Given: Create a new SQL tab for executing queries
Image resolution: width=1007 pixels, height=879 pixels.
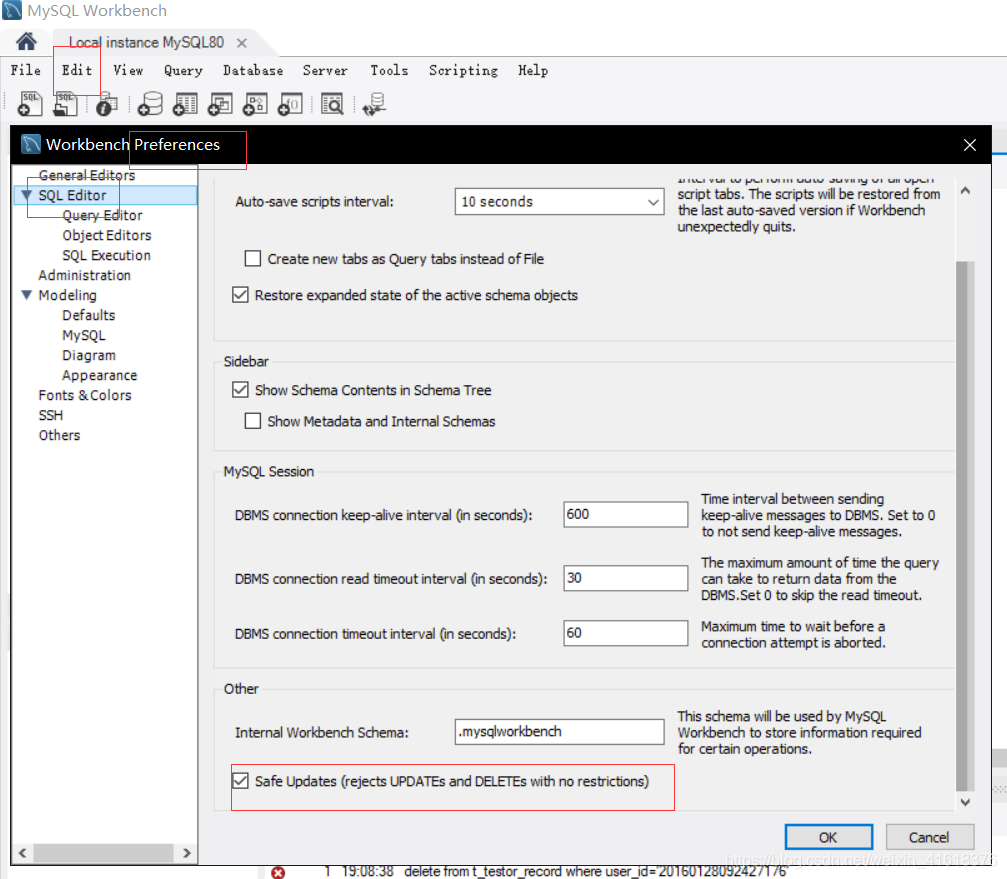Looking at the screenshot, I should tap(30, 104).
